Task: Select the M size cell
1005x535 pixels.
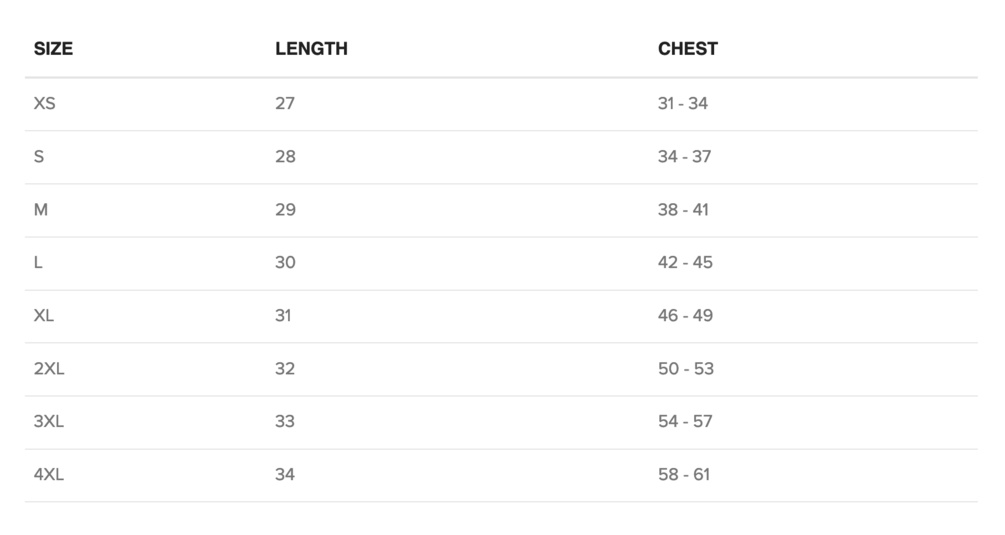Action: (41, 209)
